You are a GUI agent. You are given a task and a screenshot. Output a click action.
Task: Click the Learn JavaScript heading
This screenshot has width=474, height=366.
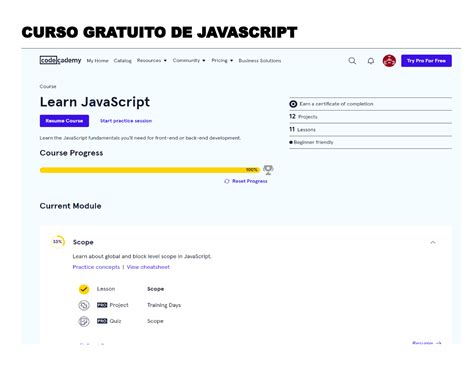[x=95, y=102]
